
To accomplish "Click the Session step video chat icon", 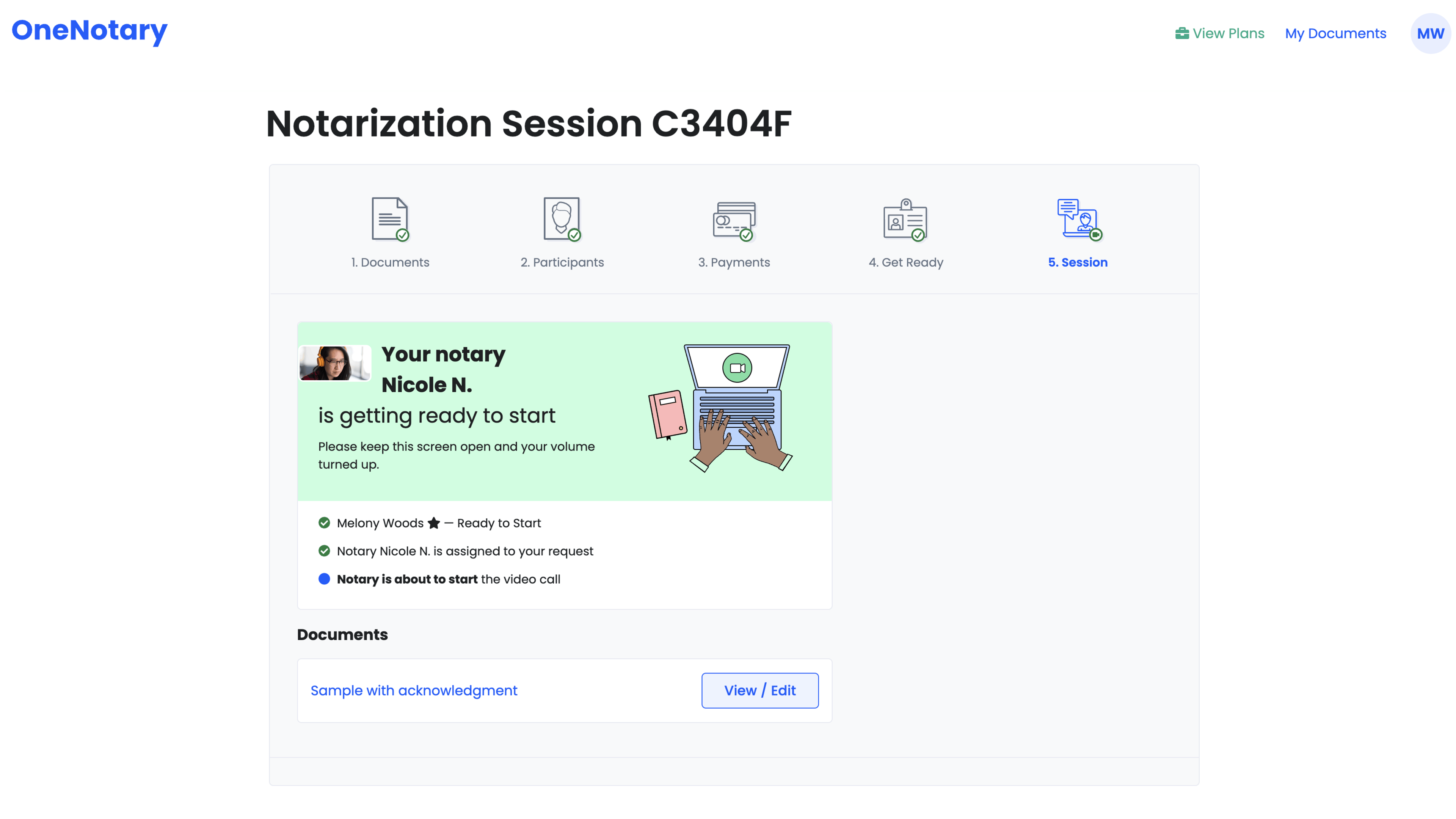I will pyautogui.click(x=1078, y=219).
